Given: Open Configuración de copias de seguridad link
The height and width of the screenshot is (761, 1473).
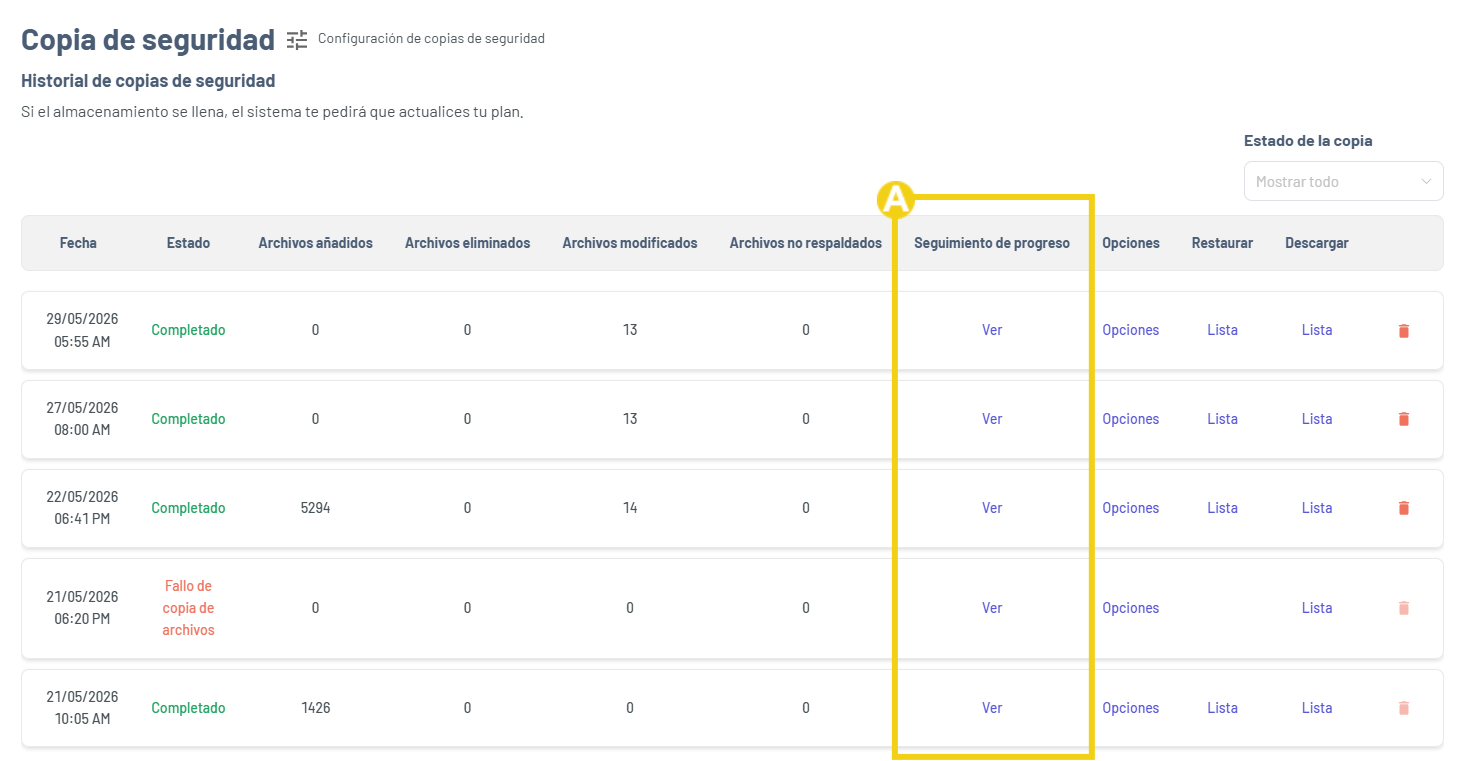Looking at the screenshot, I should point(431,39).
